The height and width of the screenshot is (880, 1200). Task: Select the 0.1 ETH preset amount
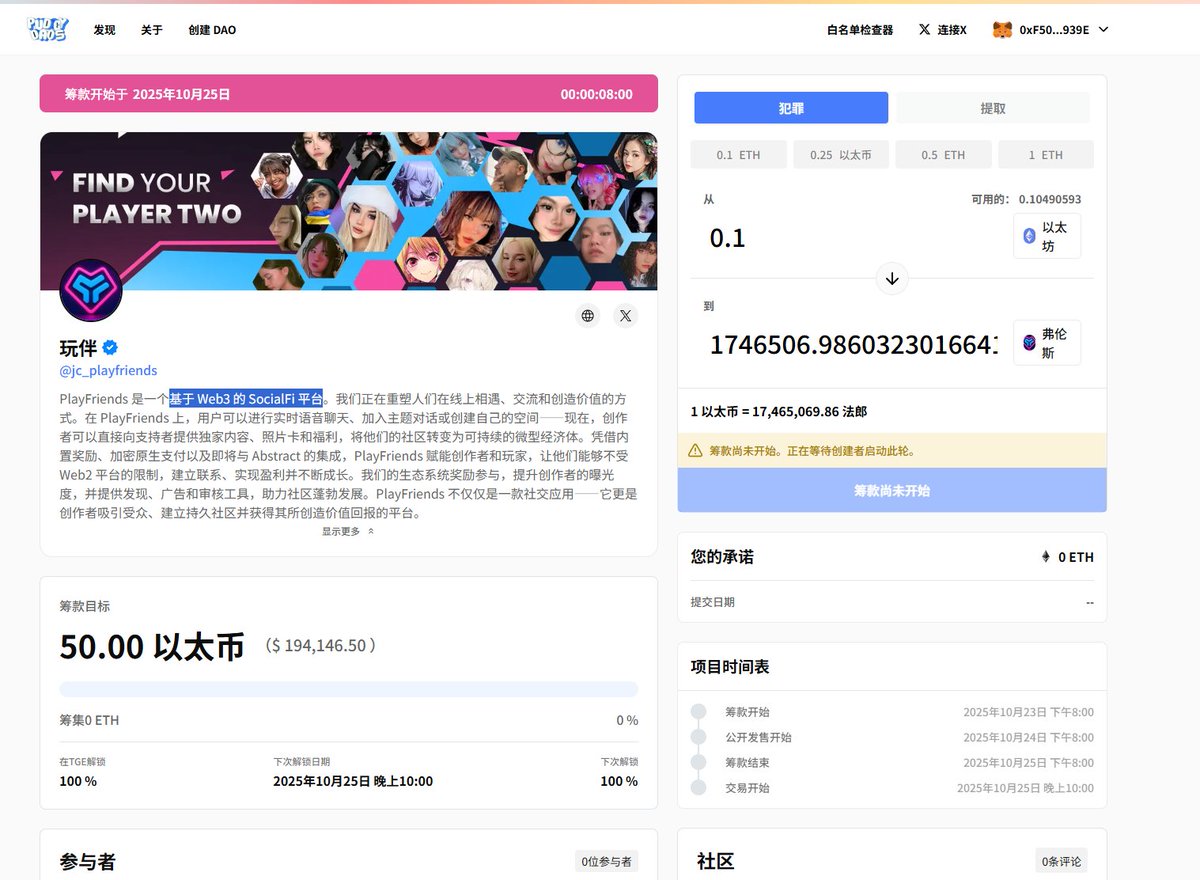[738, 155]
